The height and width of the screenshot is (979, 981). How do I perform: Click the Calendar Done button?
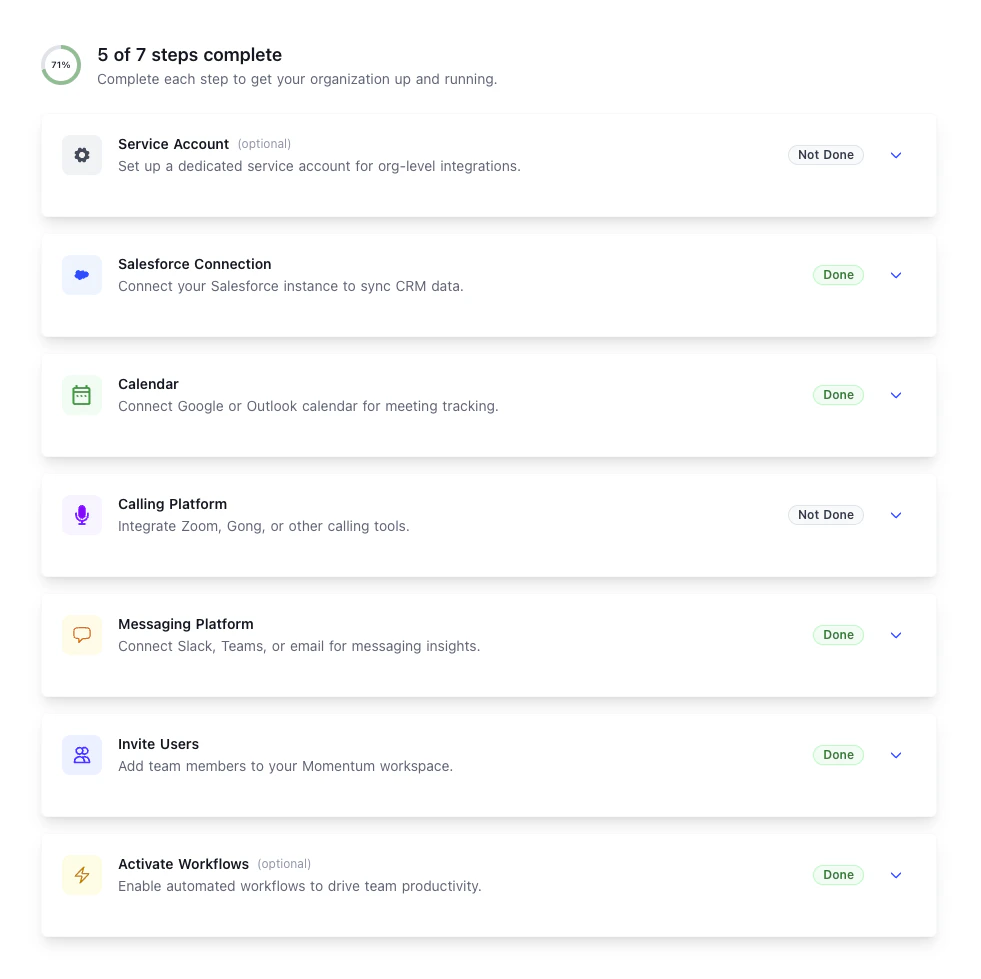click(x=838, y=394)
